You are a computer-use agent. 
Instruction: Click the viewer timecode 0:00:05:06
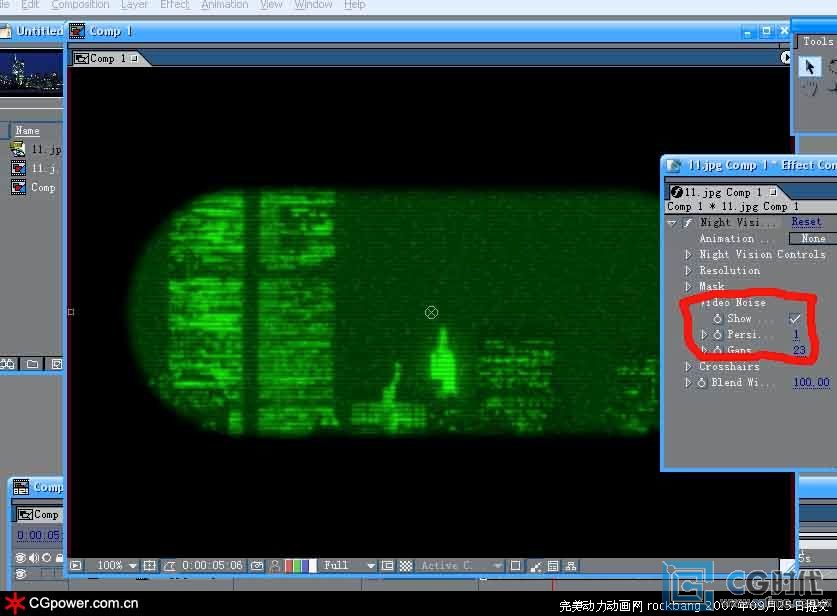coord(212,565)
